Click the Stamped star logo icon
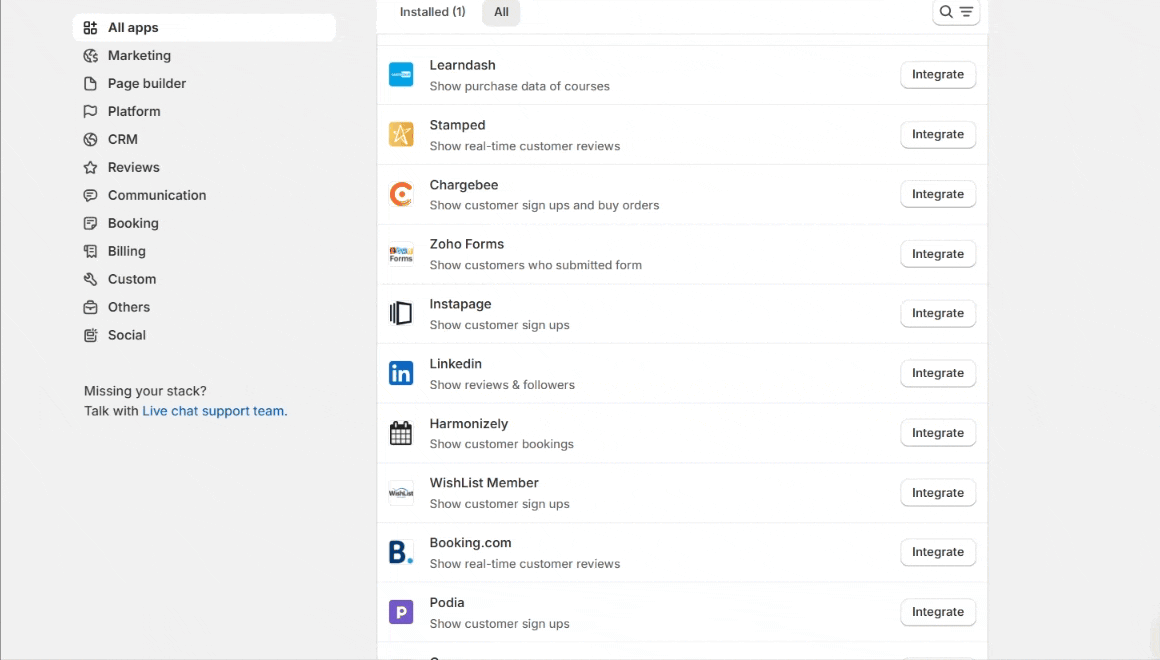Screen dimensions: 1160x660 pos(401,135)
